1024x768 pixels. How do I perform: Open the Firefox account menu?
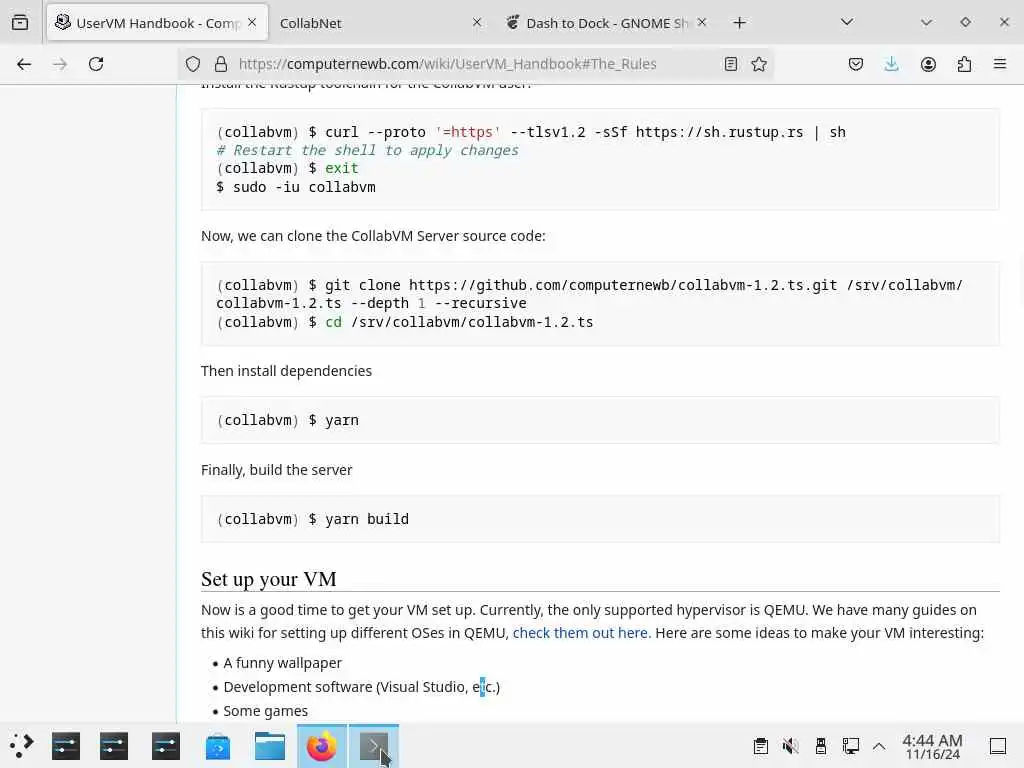click(928, 64)
